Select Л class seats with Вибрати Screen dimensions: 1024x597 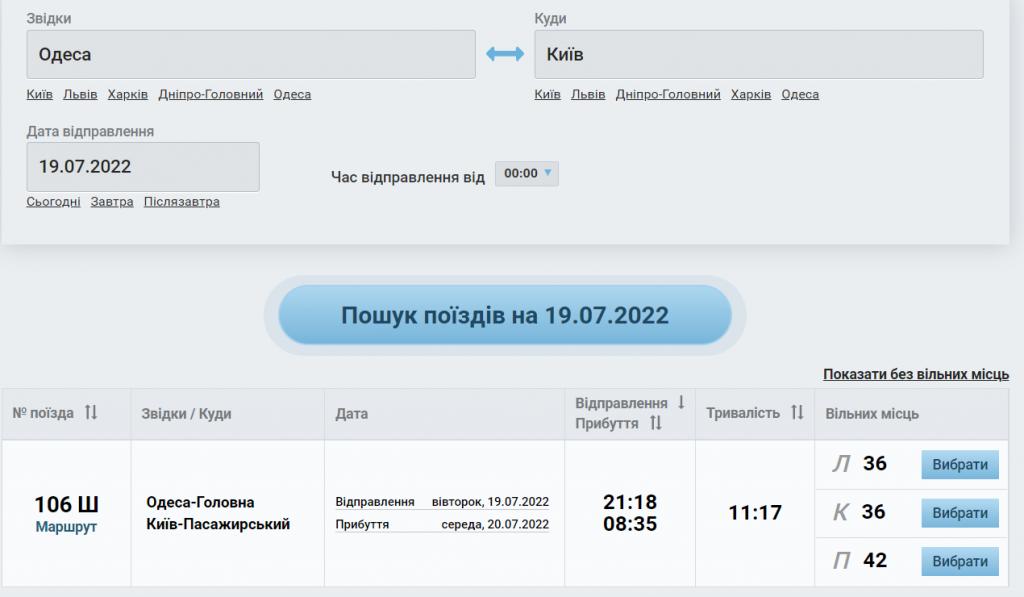[x=959, y=465]
